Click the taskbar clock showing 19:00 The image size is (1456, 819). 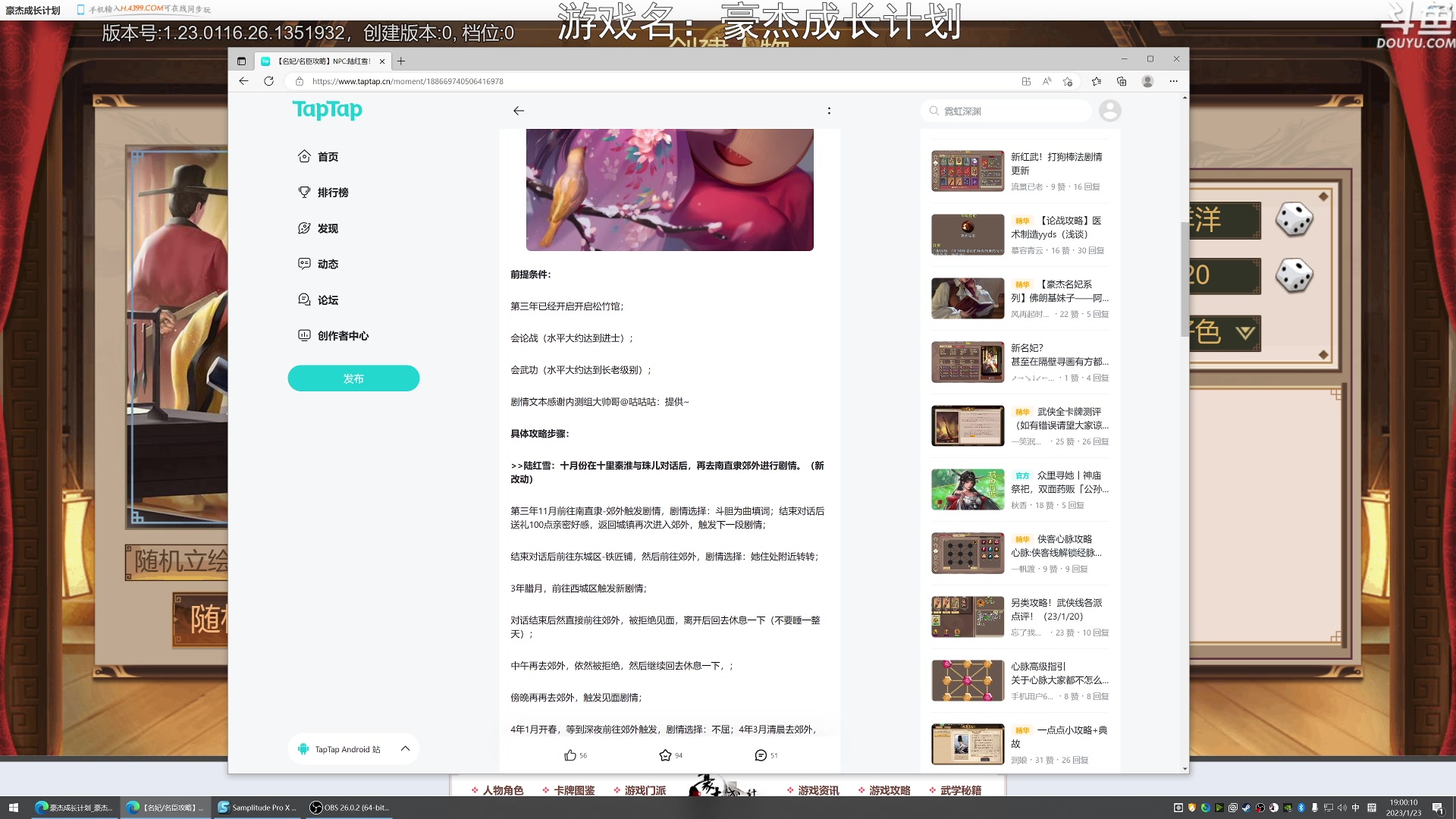(x=1404, y=808)
